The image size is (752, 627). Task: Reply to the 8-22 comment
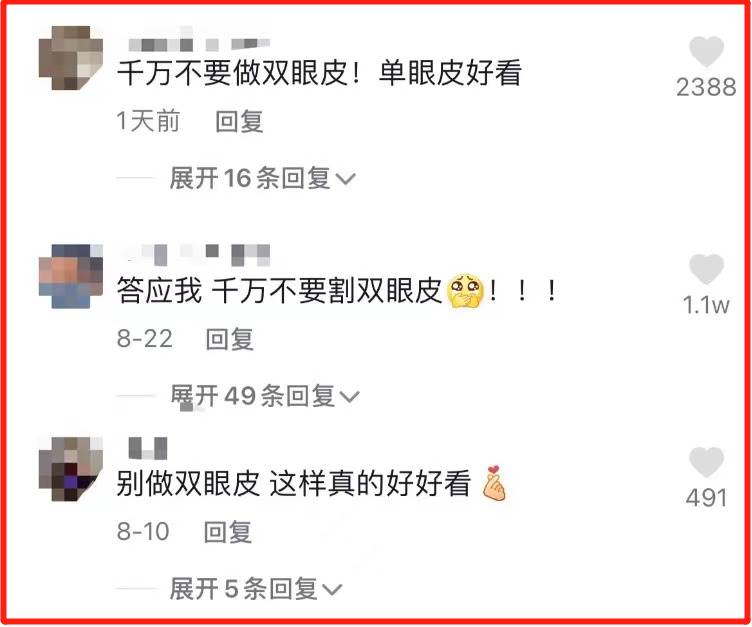coord(230,339)
